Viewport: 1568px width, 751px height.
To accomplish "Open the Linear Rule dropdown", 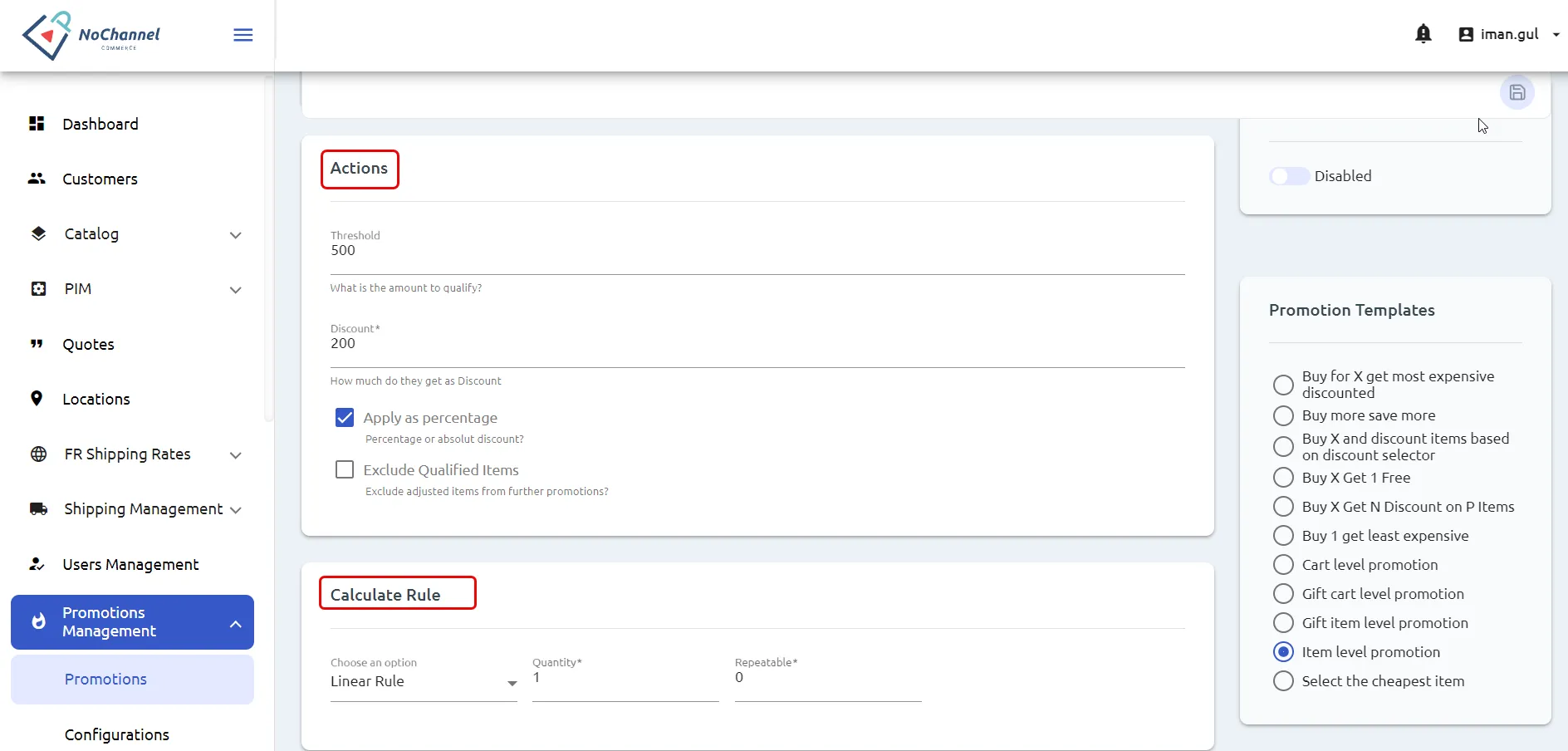I will 424,682.
